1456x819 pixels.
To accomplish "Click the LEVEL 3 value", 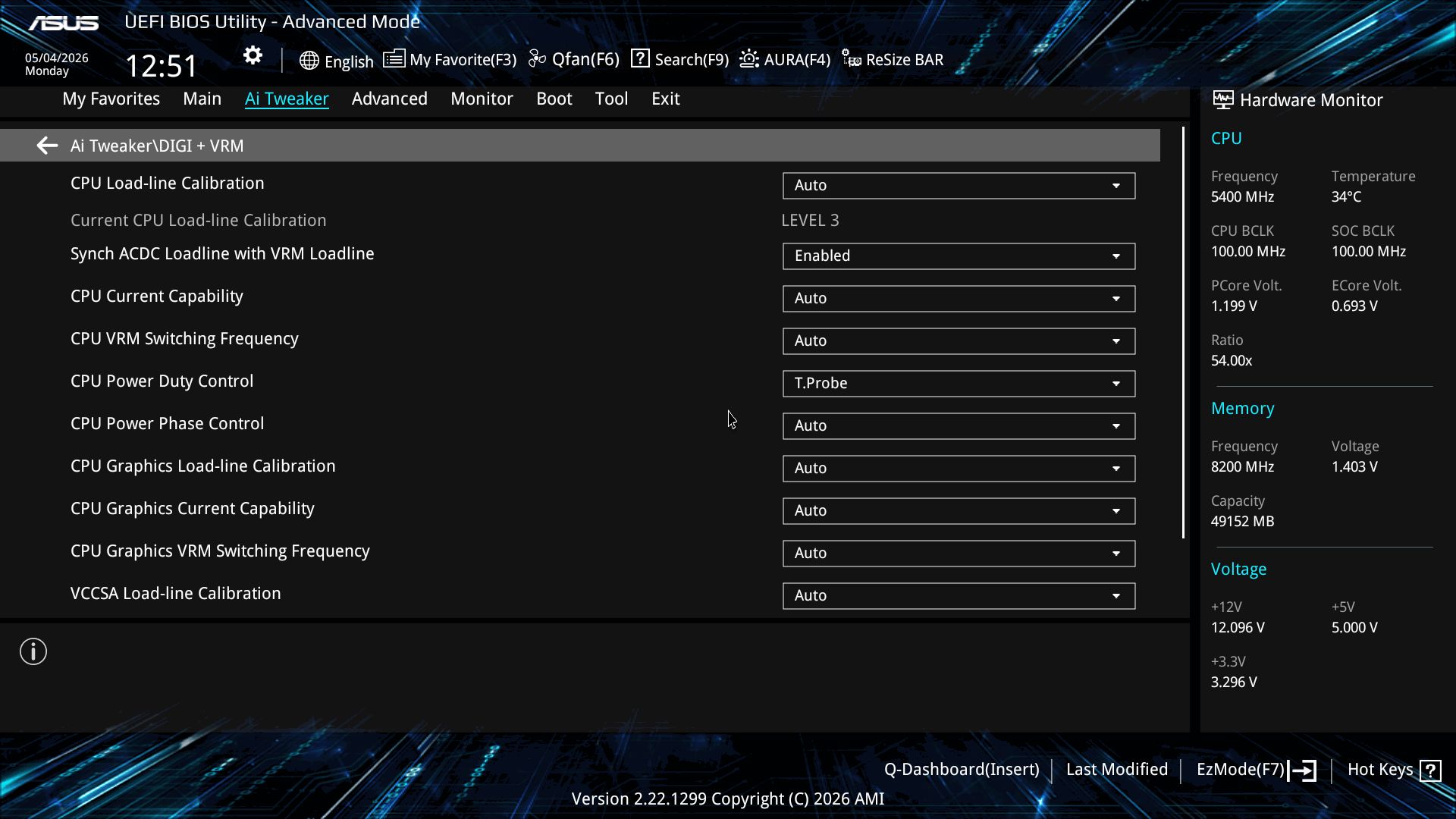I will click(810, 221).
